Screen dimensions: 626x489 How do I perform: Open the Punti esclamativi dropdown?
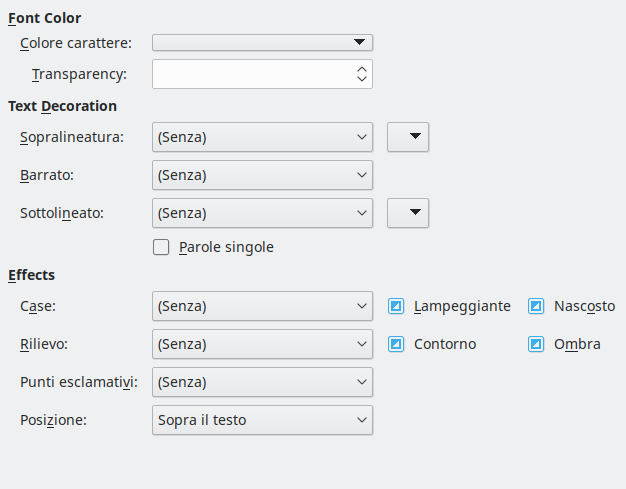point(262,382)
